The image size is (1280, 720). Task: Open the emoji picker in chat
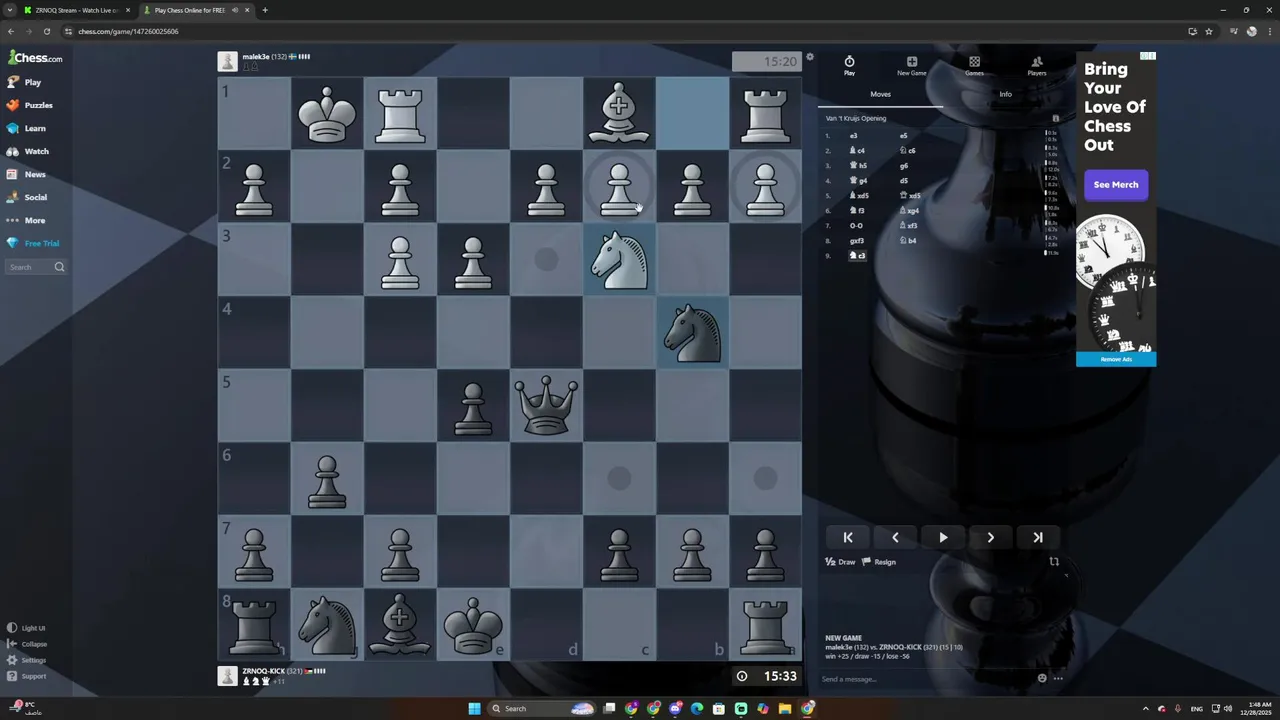[1042, 678]
